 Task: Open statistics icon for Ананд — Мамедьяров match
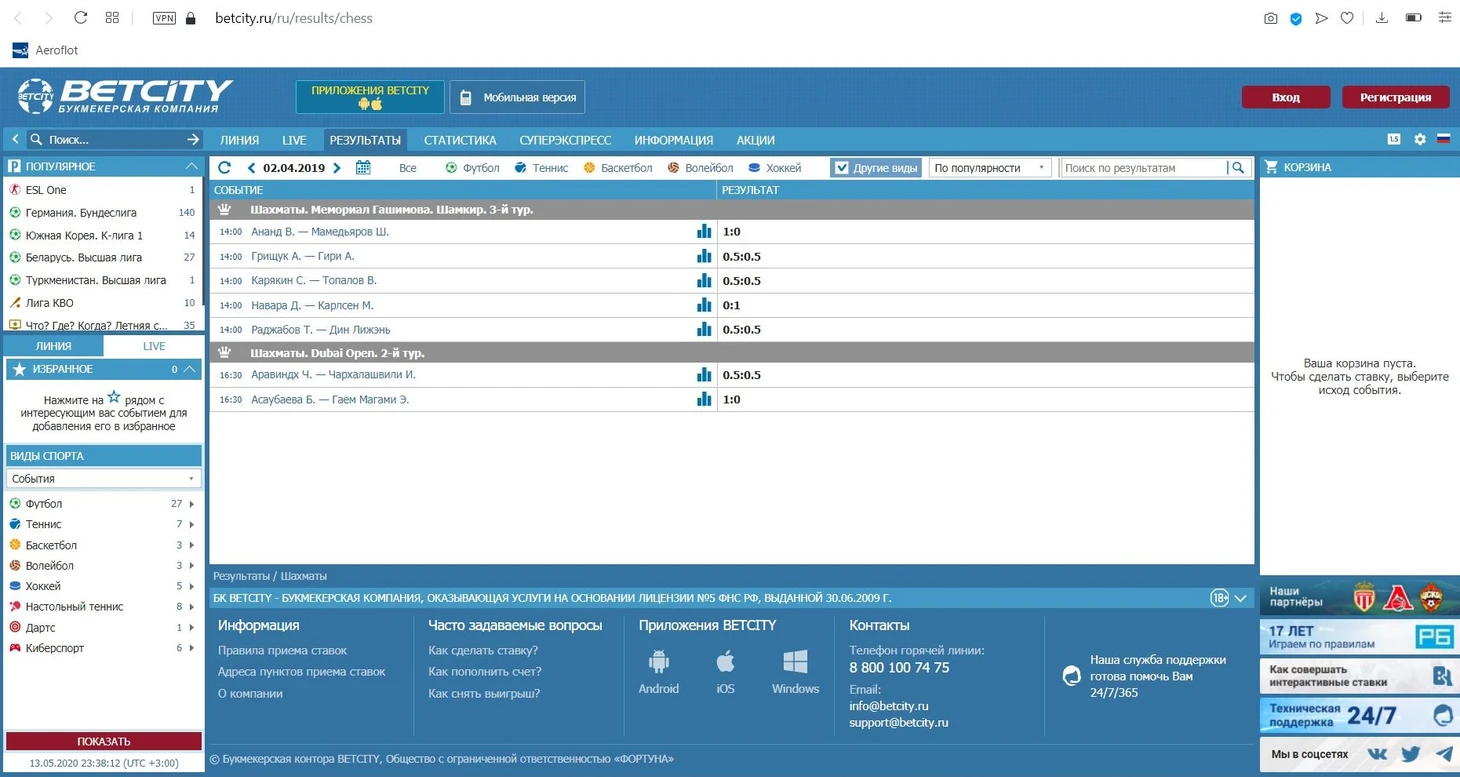coord(704,232)
